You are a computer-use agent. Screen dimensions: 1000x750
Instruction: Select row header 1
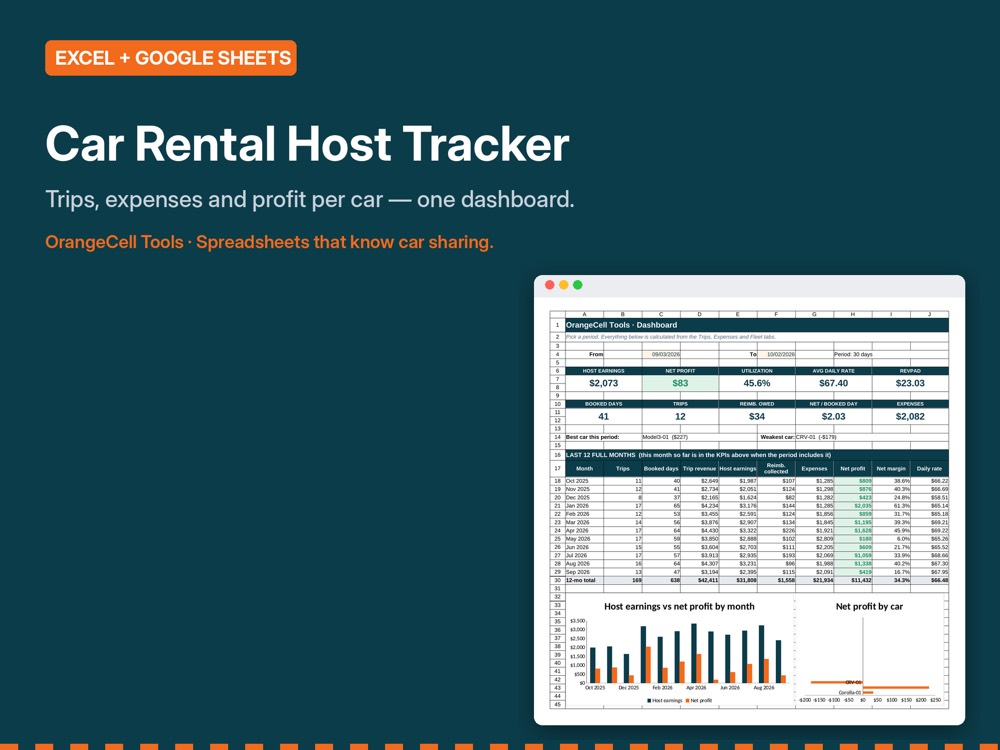[x=557, y=325]
